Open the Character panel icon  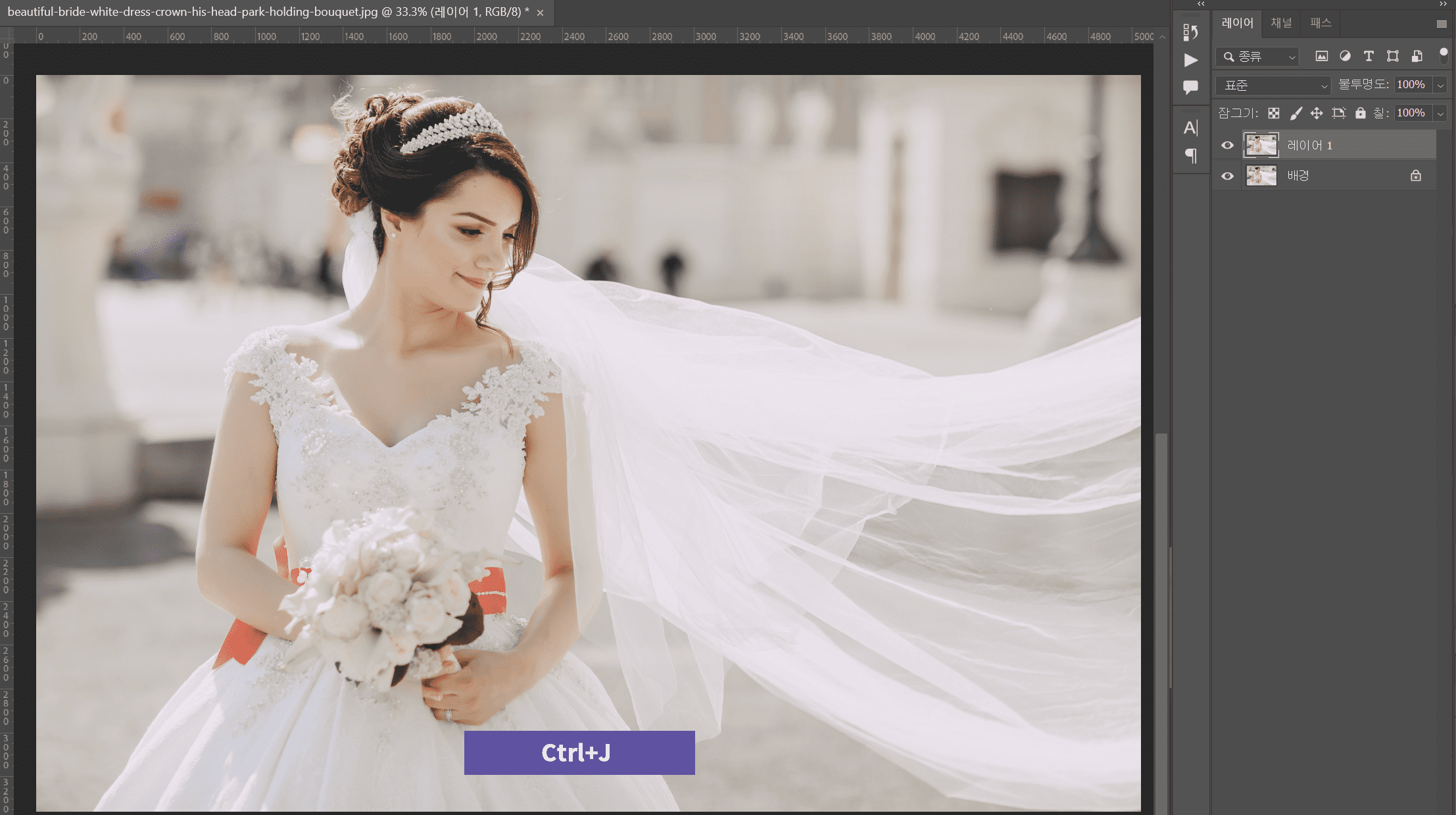(x=1190, y=128)
